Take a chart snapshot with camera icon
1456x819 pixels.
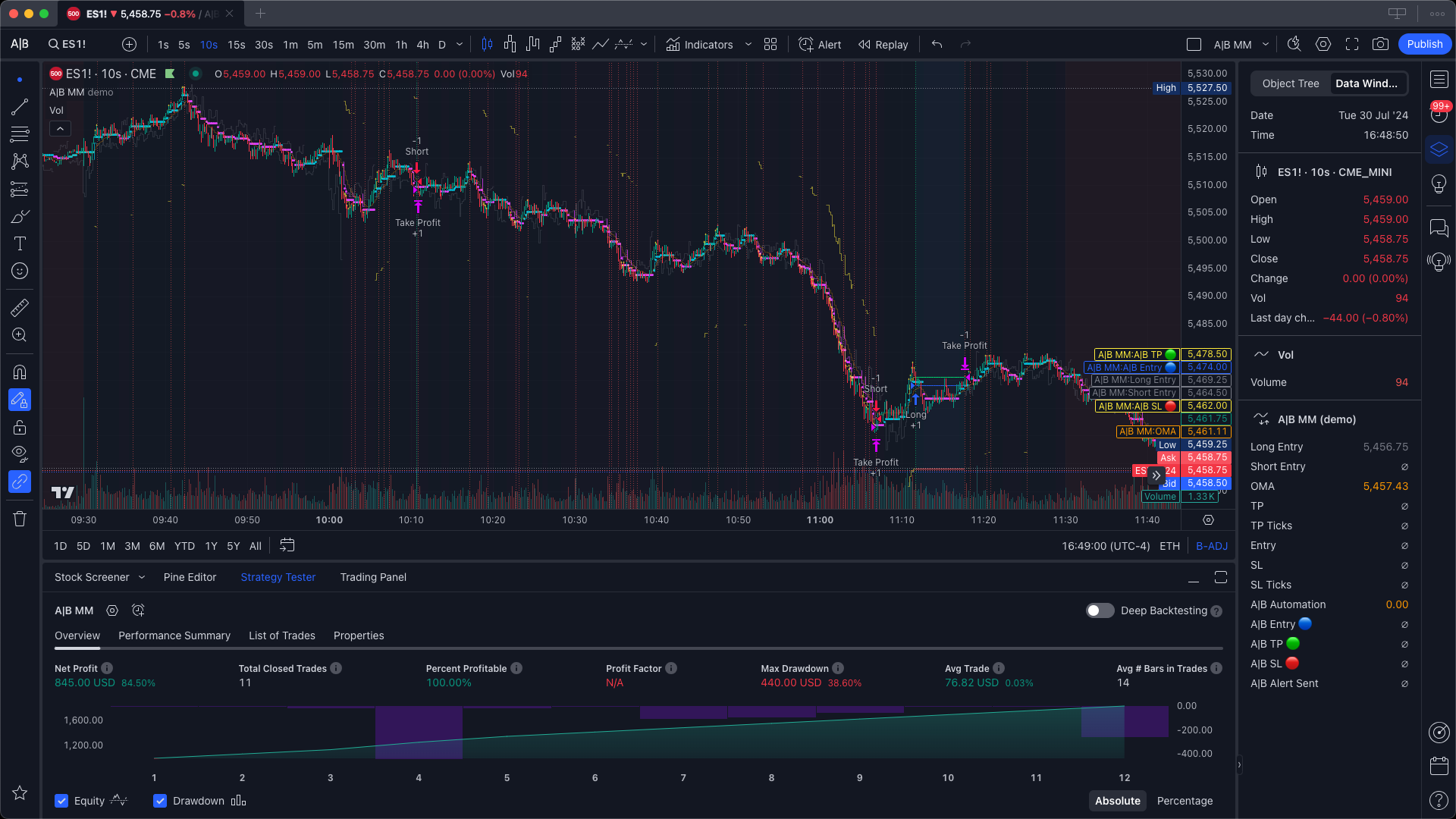[1380, 45]
